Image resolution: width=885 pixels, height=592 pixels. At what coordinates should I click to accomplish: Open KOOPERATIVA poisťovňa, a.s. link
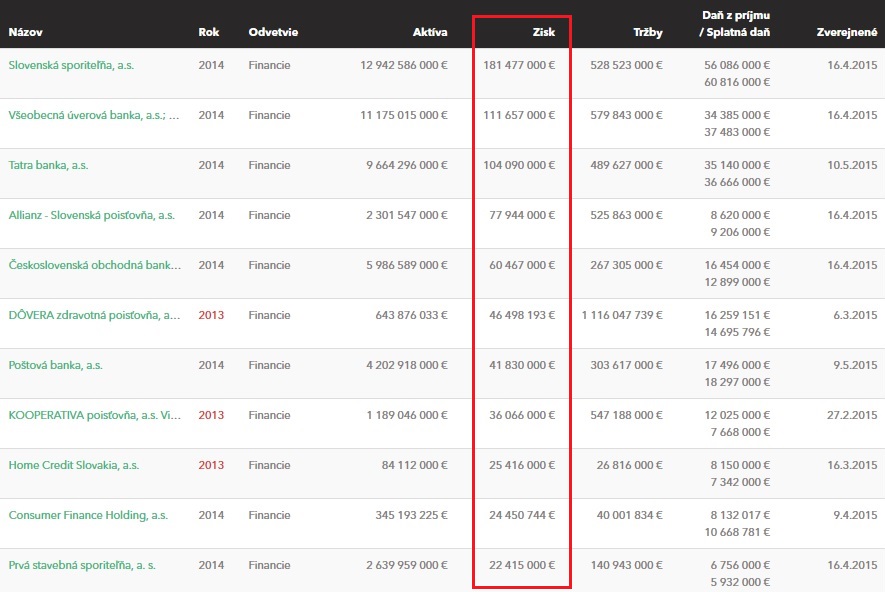(x=95, y=415)
